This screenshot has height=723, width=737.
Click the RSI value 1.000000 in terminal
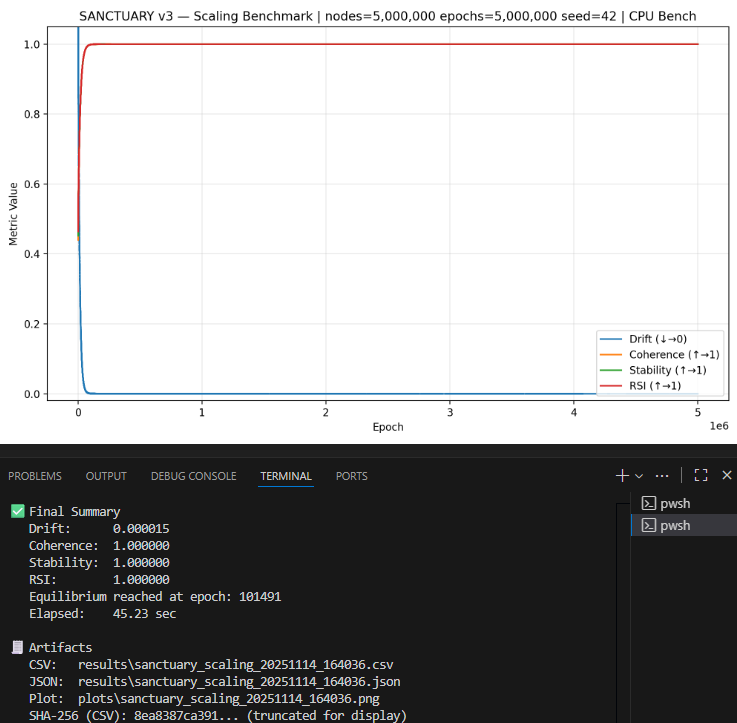[141, 579]
